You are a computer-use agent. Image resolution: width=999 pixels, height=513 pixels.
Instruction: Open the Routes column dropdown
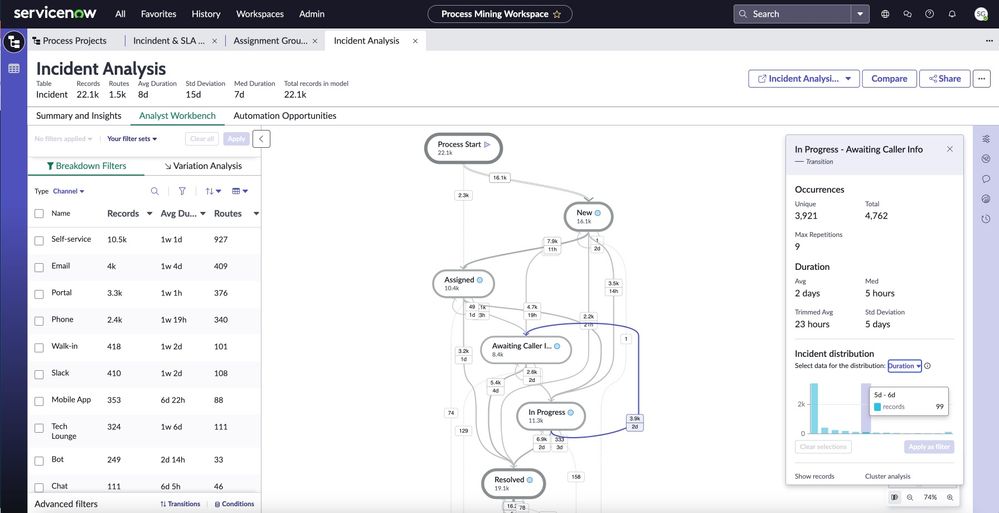[x=256, y=214]
